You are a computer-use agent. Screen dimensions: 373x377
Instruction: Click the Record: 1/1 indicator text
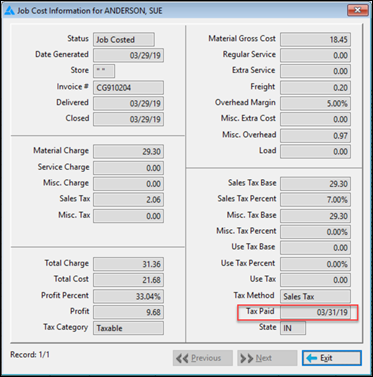[30, 354]
